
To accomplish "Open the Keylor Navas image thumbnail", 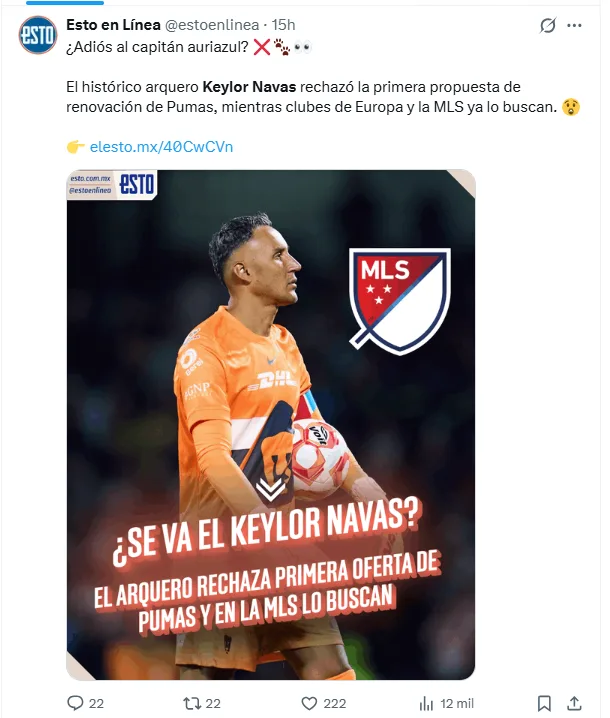I will tap(271, 424).
